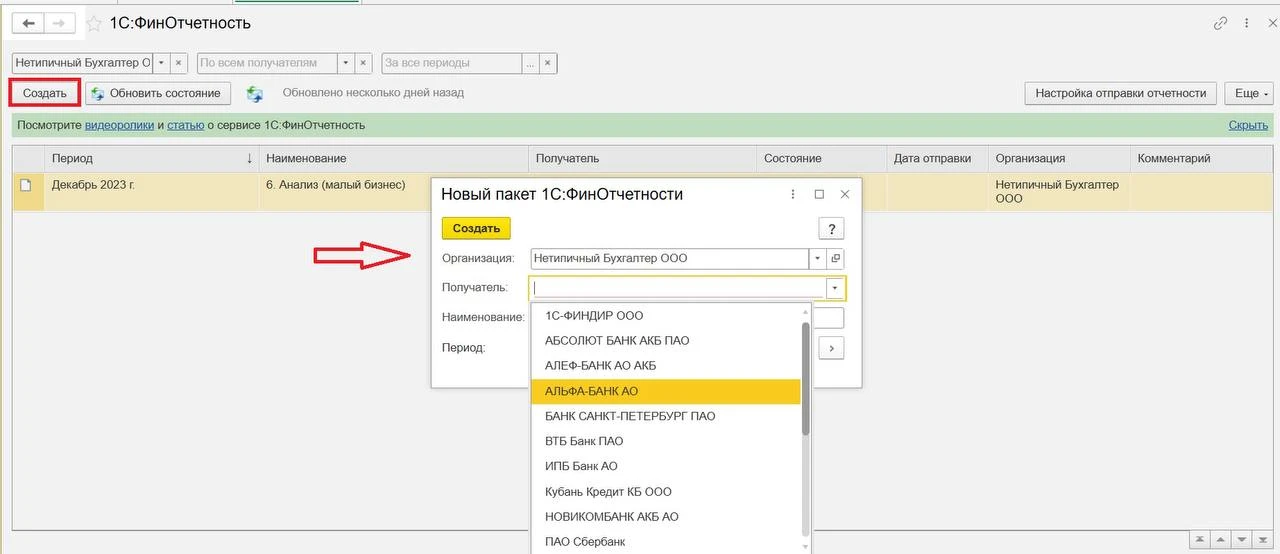The height and width of the screenshot is (554, 1280).
Task: Click the Дата отправки column header
Action: coord(937,158)
